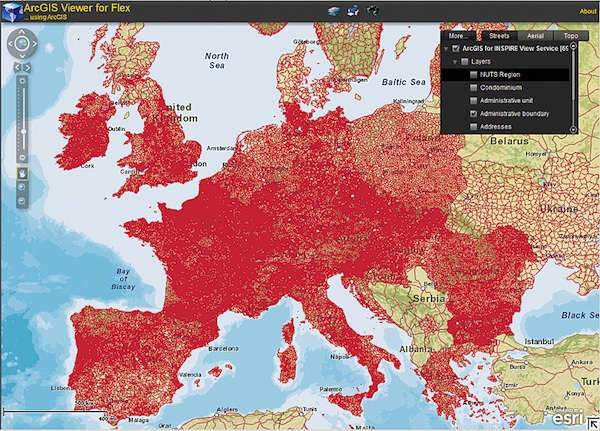
Task: Open the layers widget in header
Action: pos(333,11)
